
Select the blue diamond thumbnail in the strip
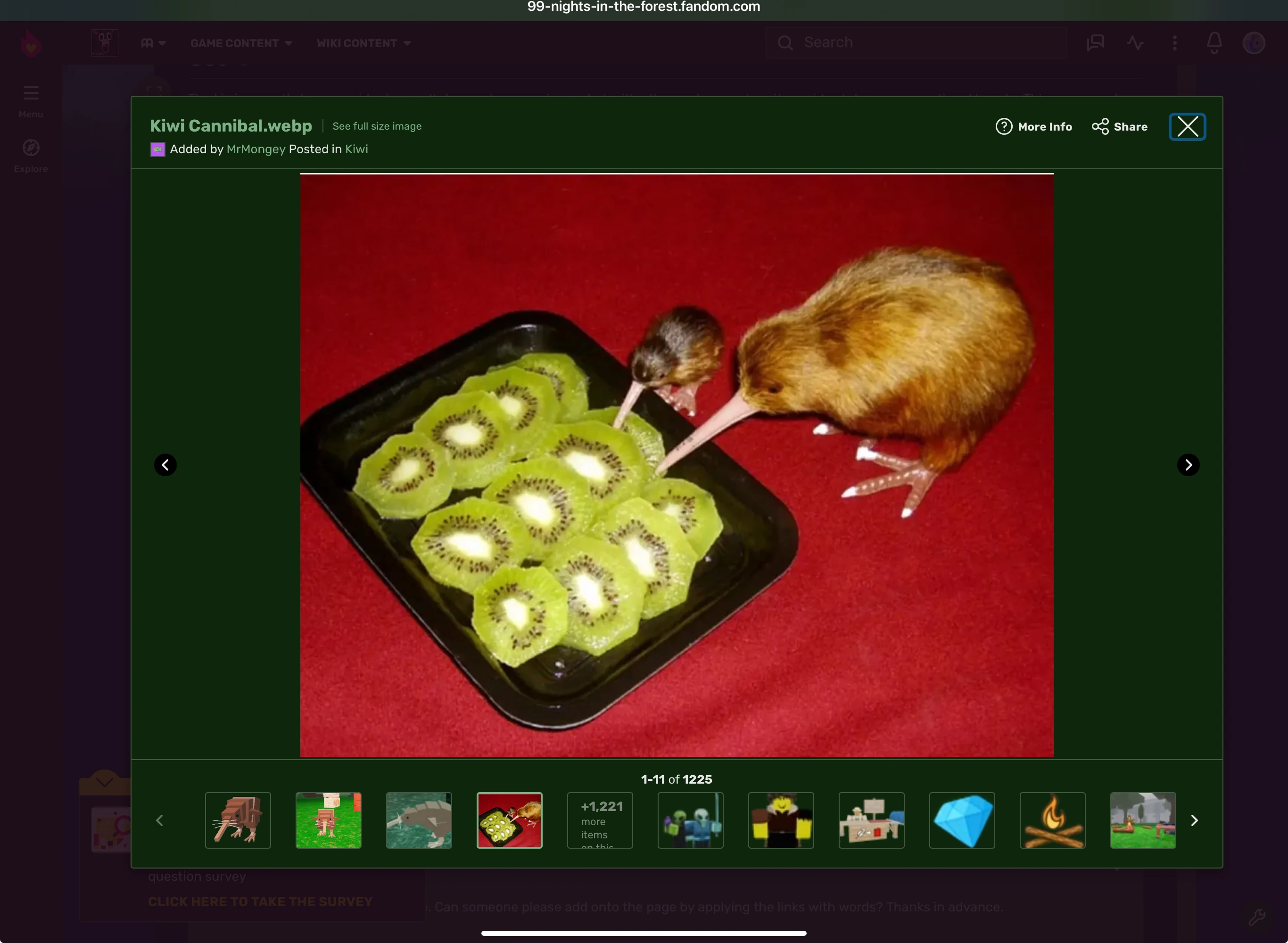[x=962, y=820]
